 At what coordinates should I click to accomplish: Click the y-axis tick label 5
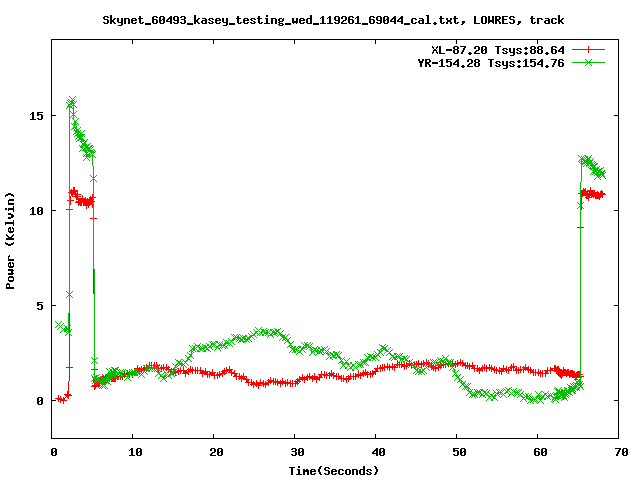point(40,306)
